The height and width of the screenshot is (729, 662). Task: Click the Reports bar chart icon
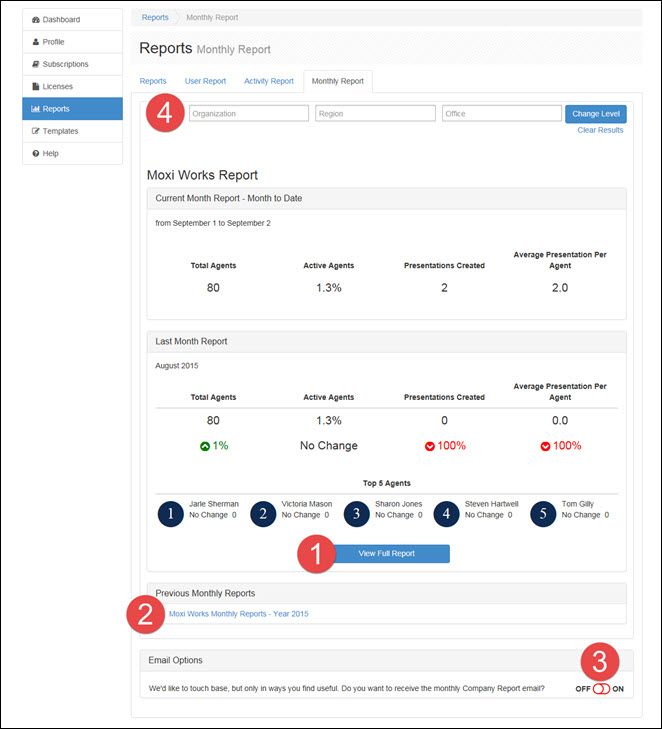click(35, 109)
